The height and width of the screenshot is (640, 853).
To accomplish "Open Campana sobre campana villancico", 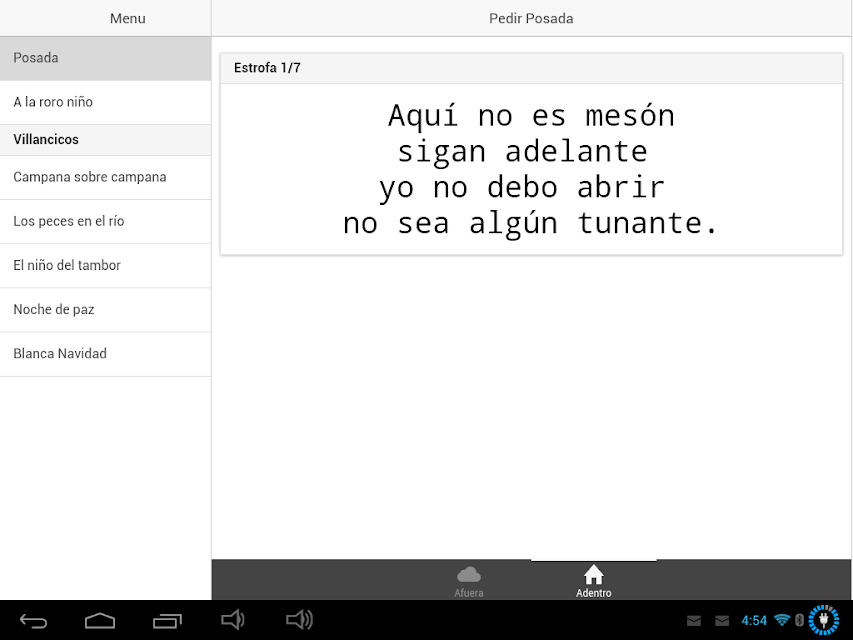I will (106, 177).
